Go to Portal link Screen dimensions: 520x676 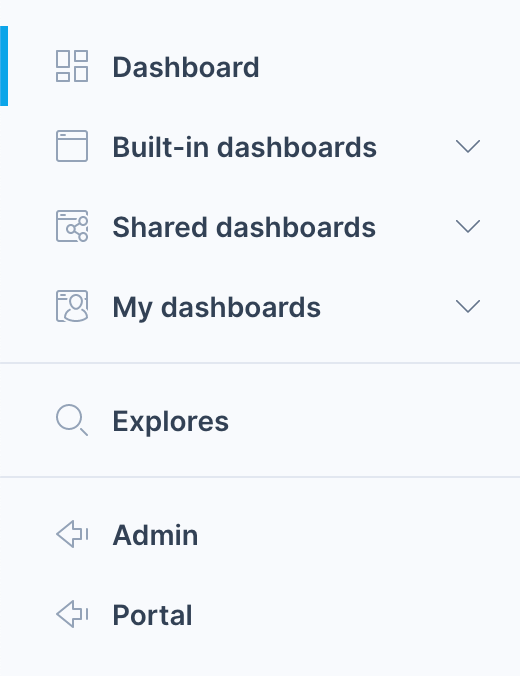coord(152,615)
